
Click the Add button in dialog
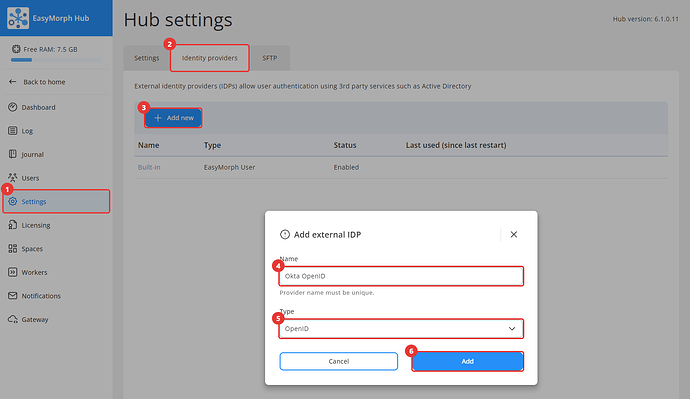(467, 361)
